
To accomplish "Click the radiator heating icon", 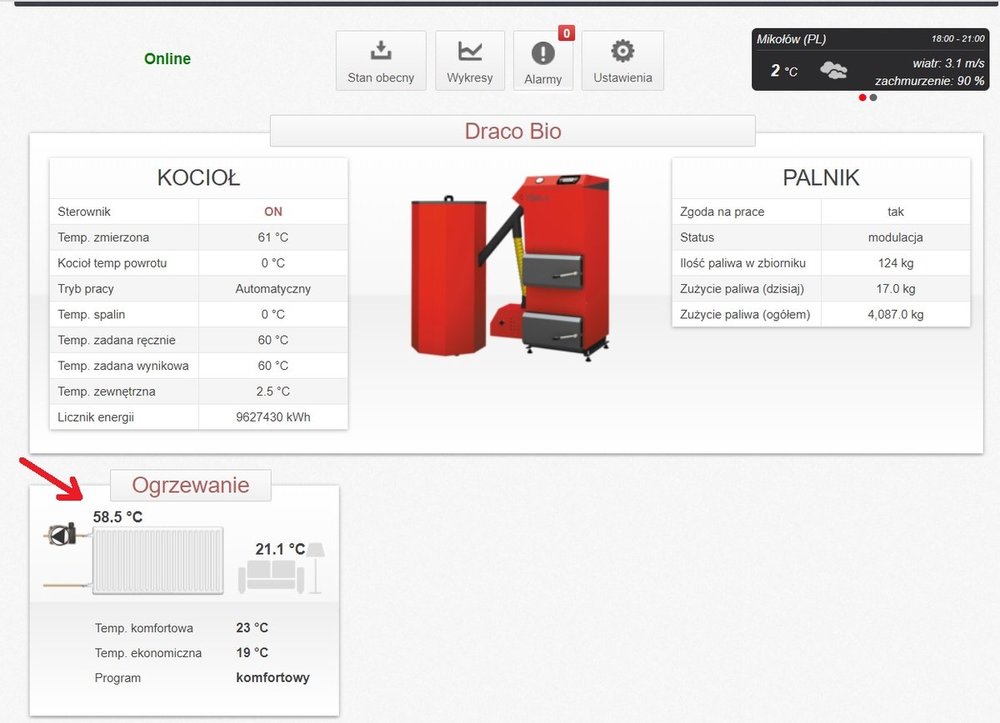I will click(158, 561).
